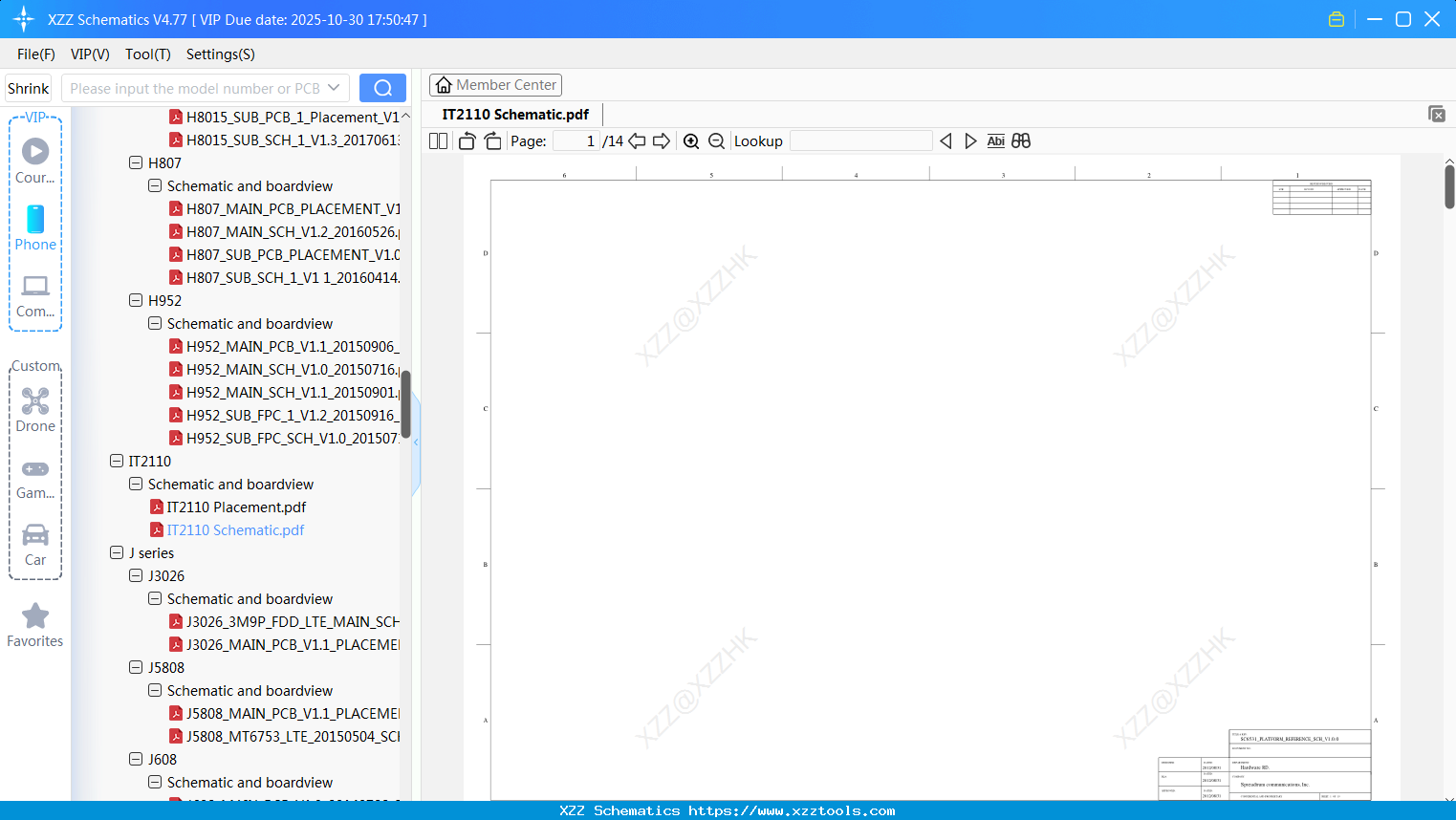This screenshot has width=1456, height=820.
Task: Switch to the IT2110 Schematic.pdf tab
Action: (514, 114)
